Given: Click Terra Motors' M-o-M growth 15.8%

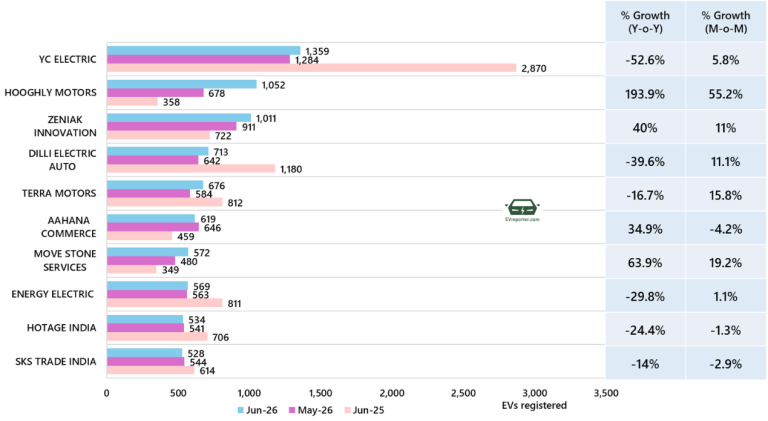Looking at the screenshot, I should (x=726, y=195).
